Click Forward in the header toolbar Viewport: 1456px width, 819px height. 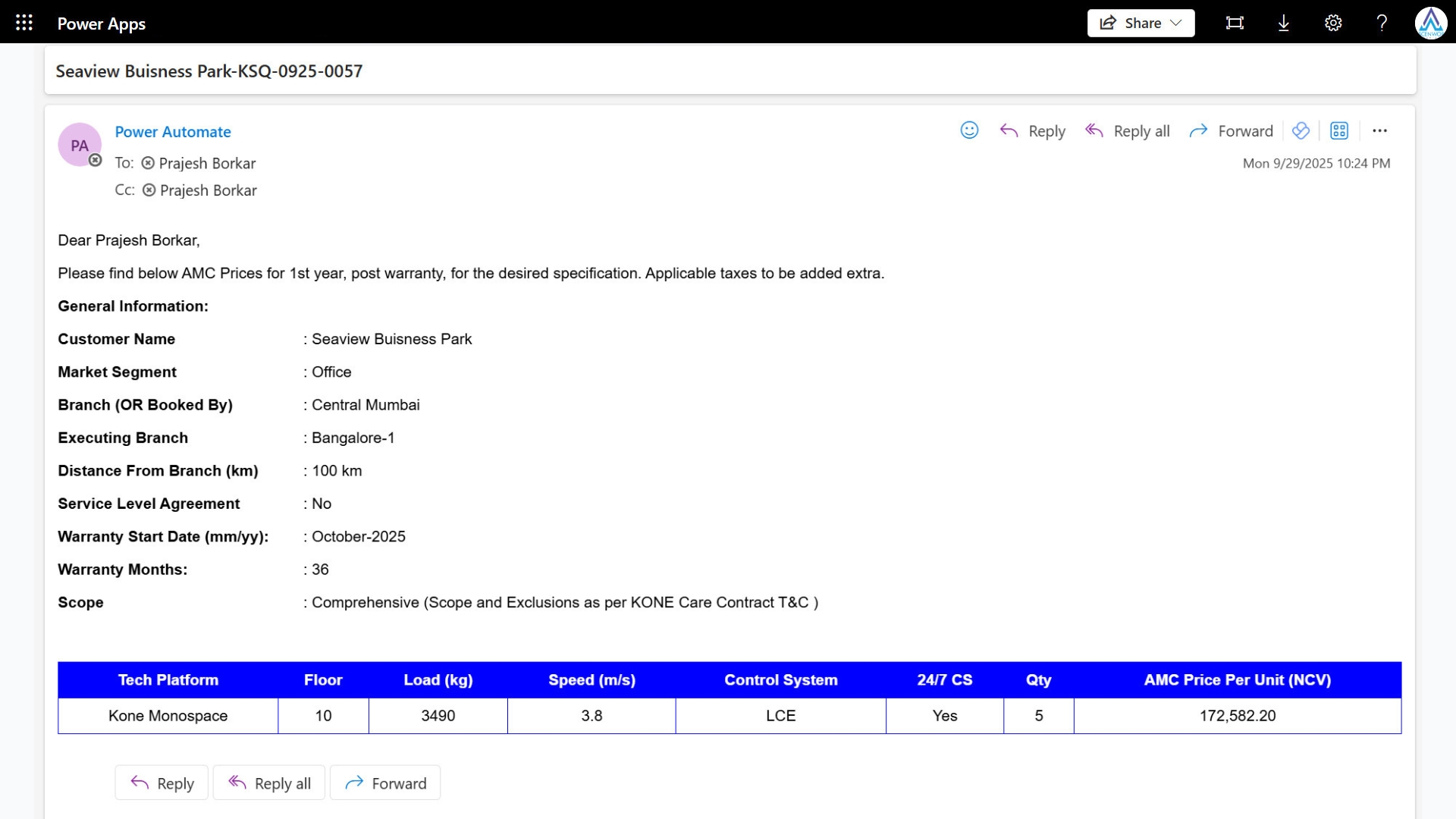click(x=1232, y=130)
